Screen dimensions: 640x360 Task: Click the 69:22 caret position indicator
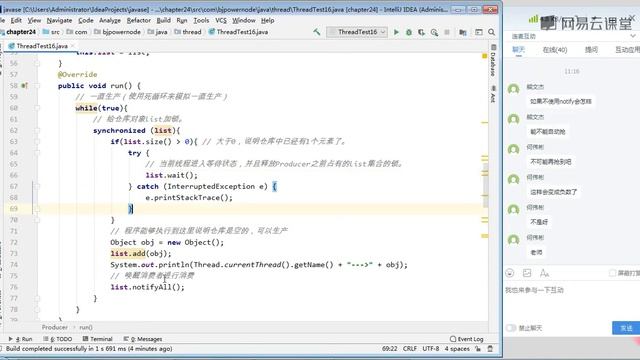click(x=389, y=349)
